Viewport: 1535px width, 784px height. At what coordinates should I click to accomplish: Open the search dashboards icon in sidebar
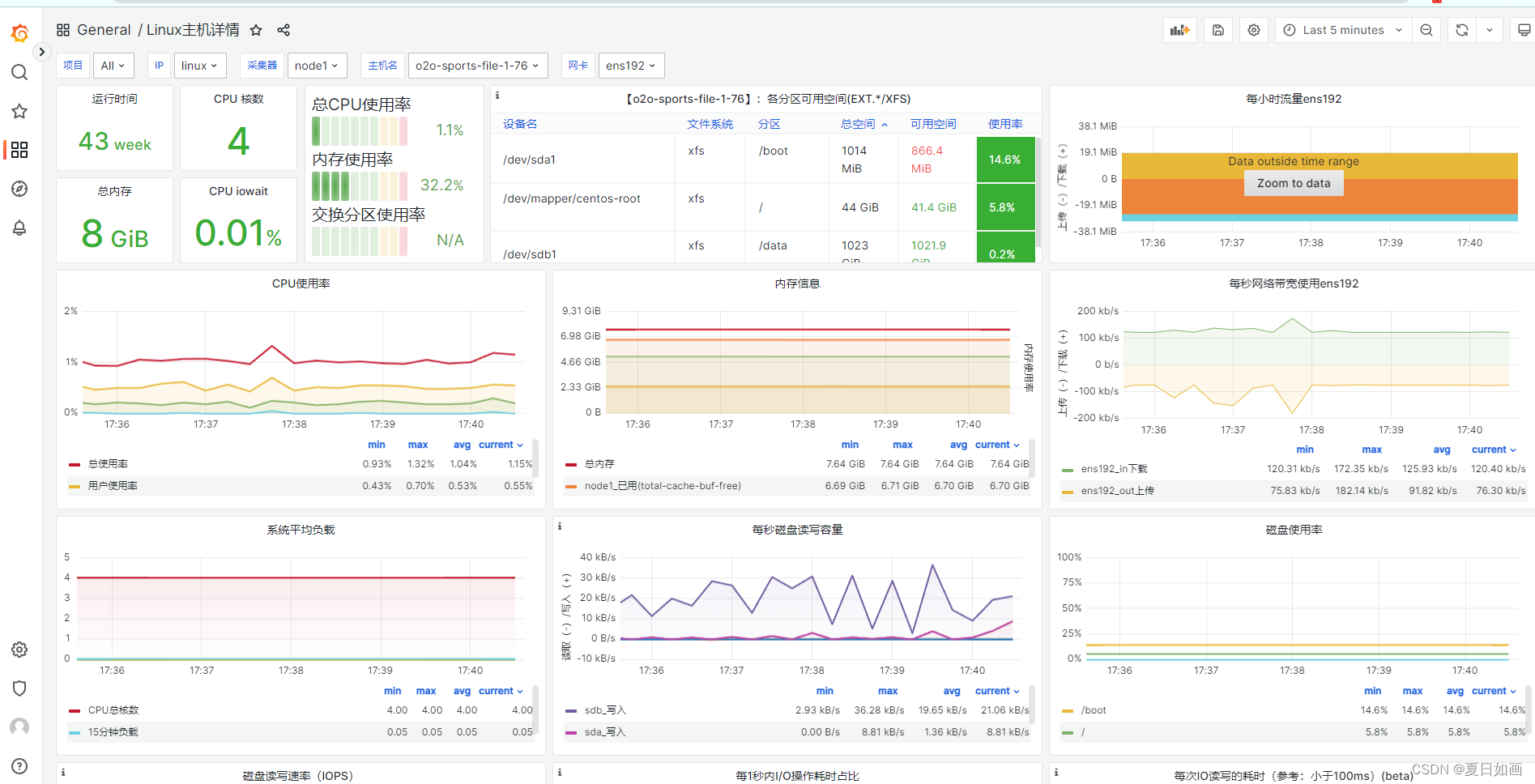(x=19, y=73)
